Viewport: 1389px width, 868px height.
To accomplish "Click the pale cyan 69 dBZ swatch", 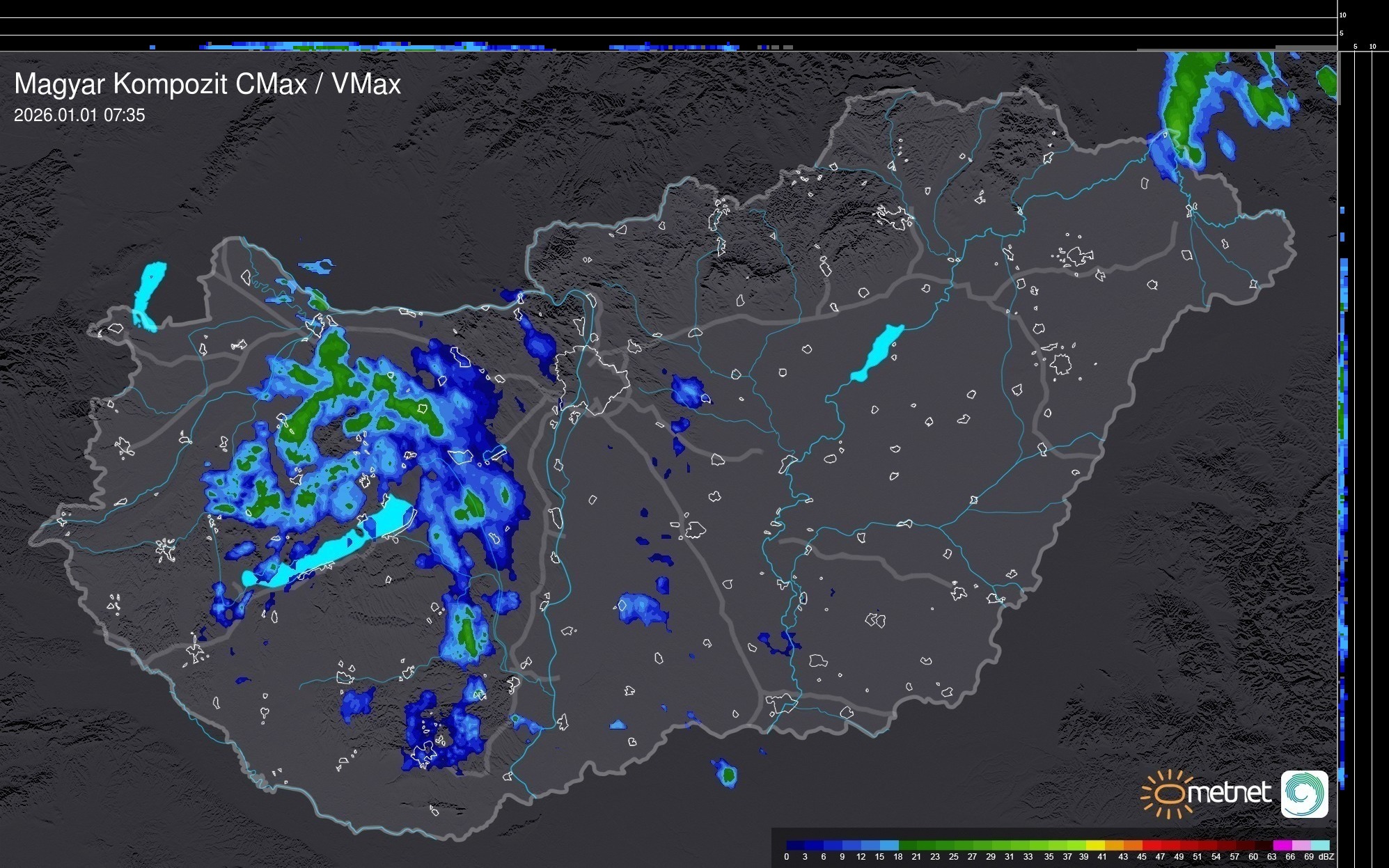I will [1320, 845].
